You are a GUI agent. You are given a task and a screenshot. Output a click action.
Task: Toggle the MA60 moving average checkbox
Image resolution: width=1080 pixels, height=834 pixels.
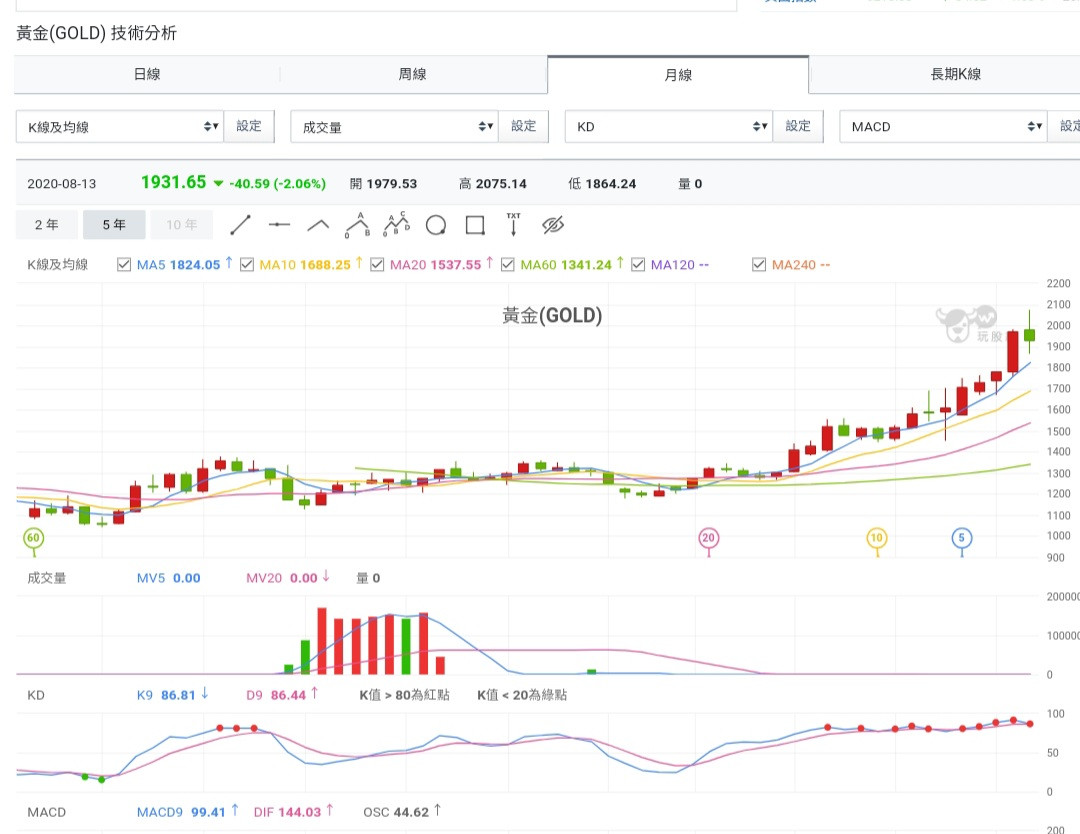(508, 265)
